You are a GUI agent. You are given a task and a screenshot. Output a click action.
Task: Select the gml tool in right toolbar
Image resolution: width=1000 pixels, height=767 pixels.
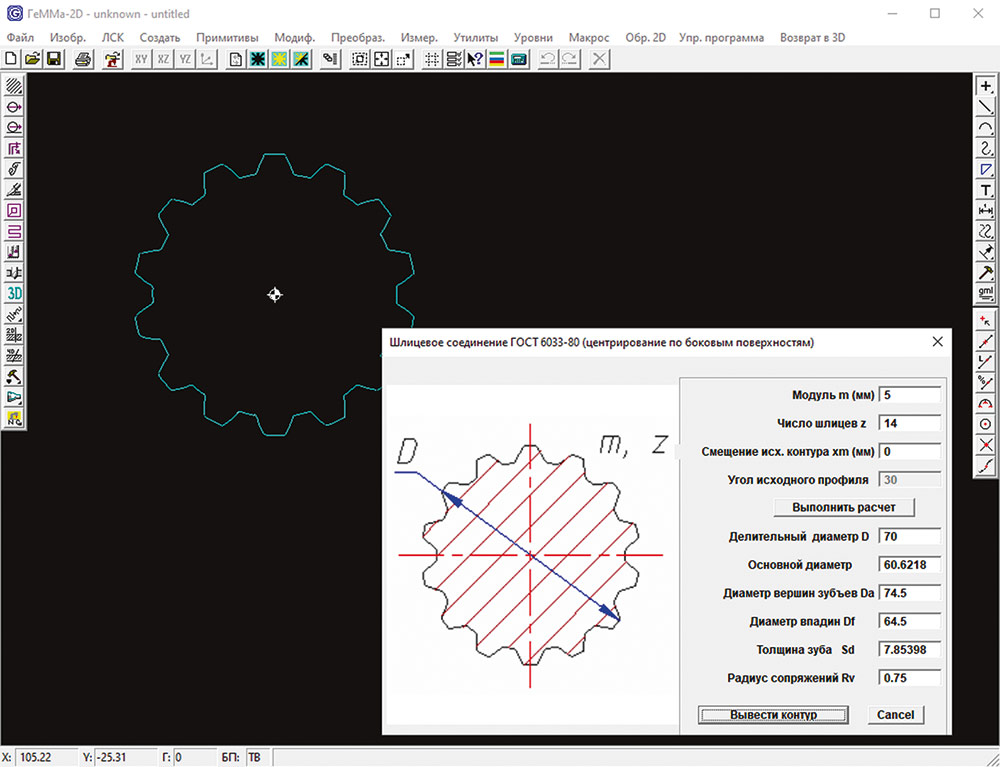pos(986,294)
